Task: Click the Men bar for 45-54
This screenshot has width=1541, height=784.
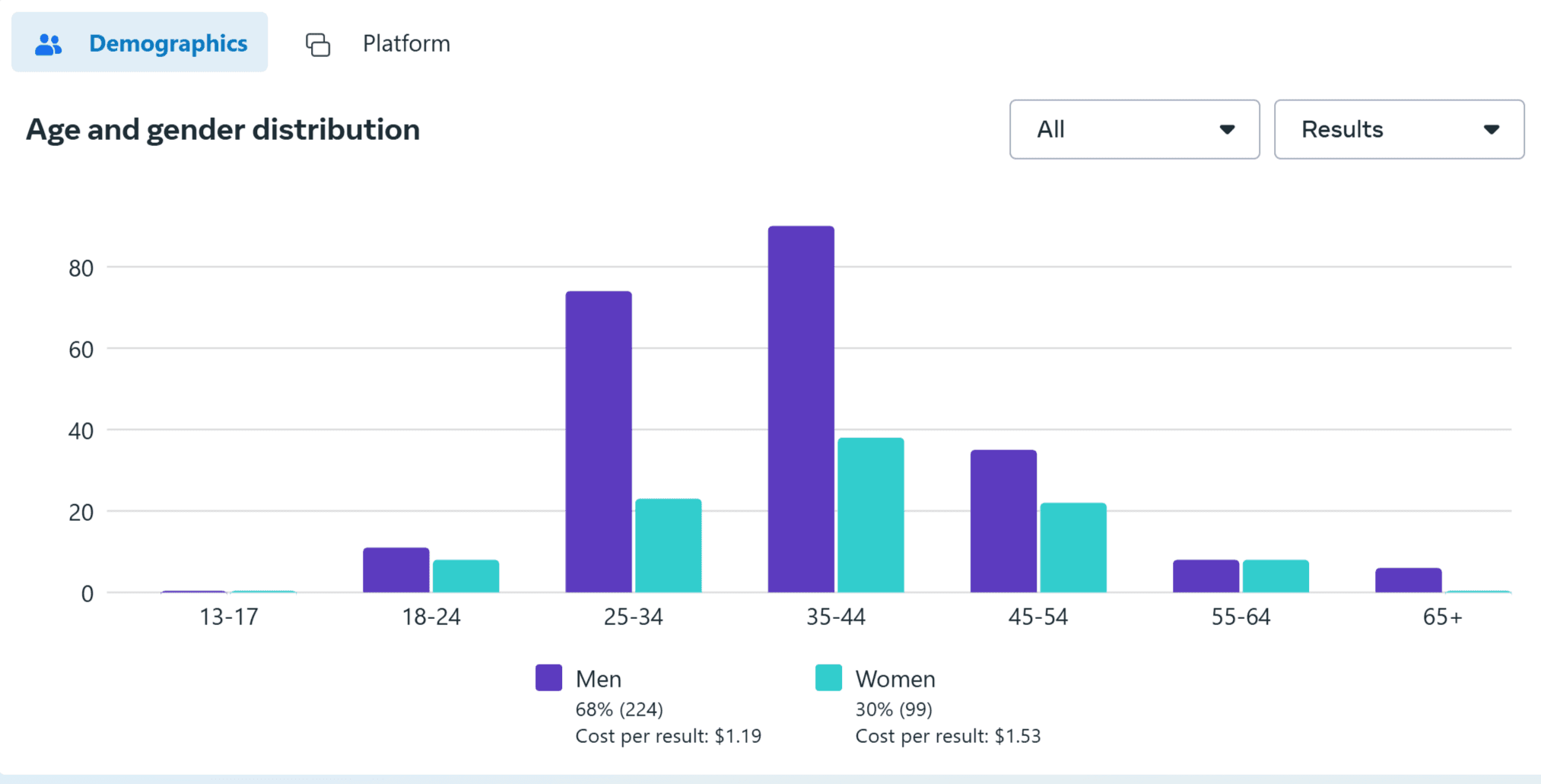Action: coord(1003,521)
